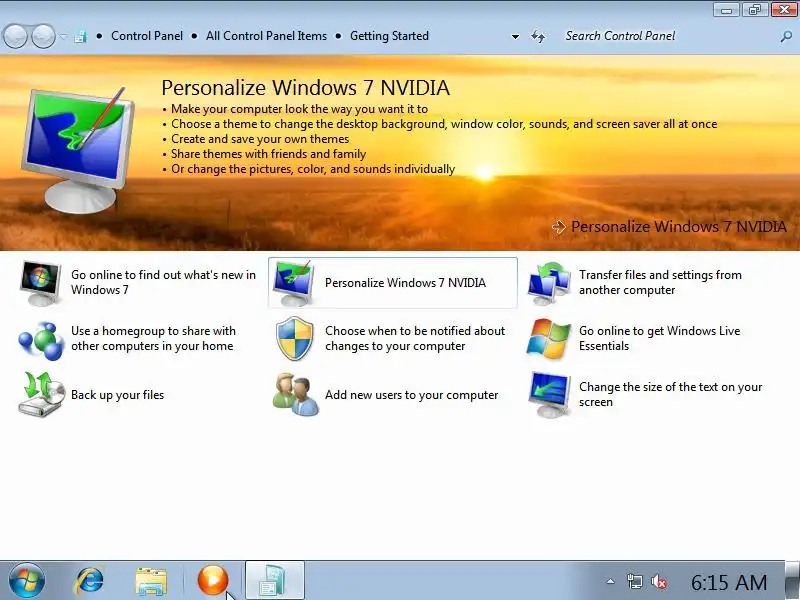Show hidden system tray icons arrow
The image size is (800, 600).
610,581
